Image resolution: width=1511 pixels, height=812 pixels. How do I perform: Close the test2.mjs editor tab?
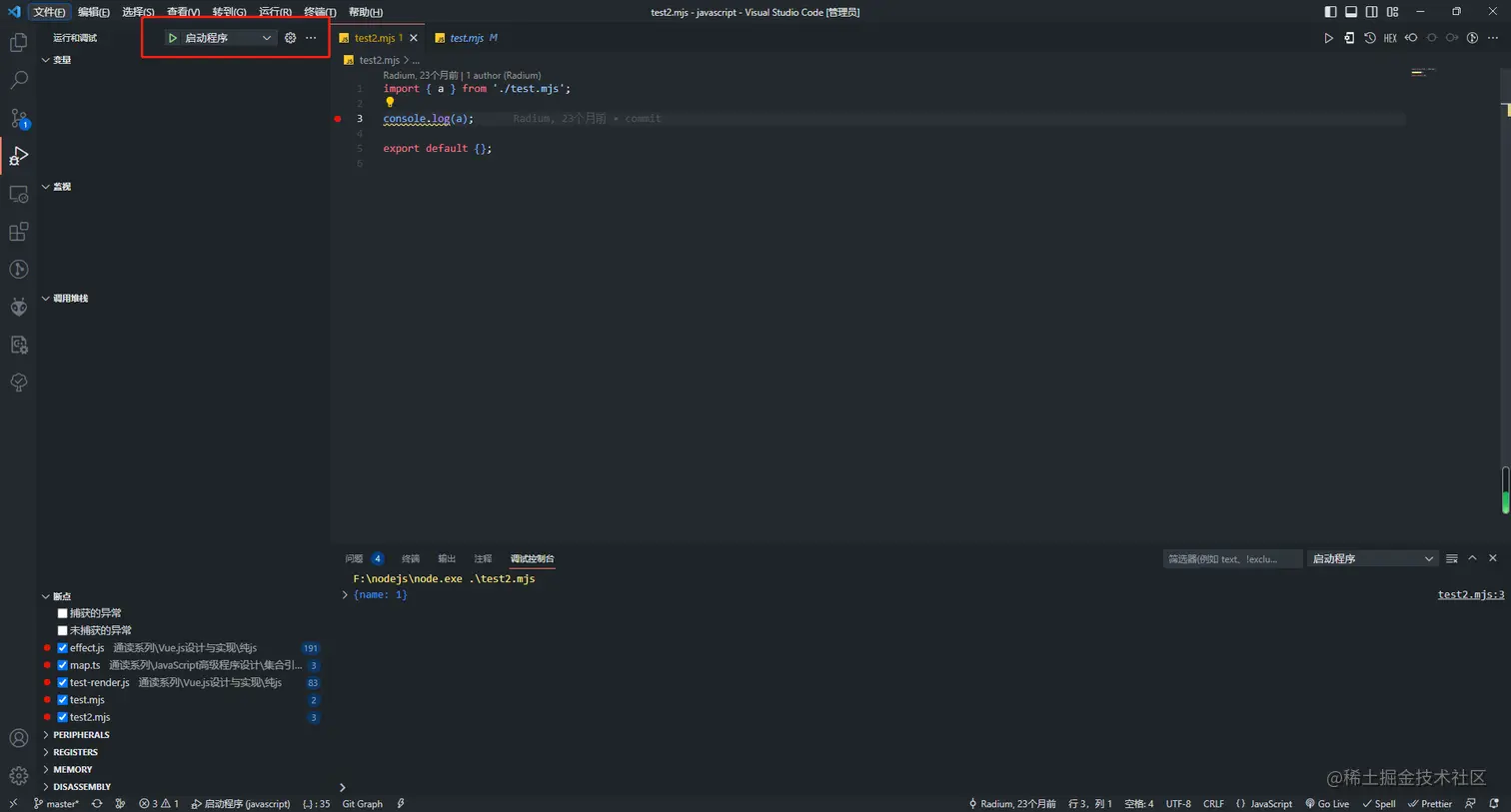(414, 38)
